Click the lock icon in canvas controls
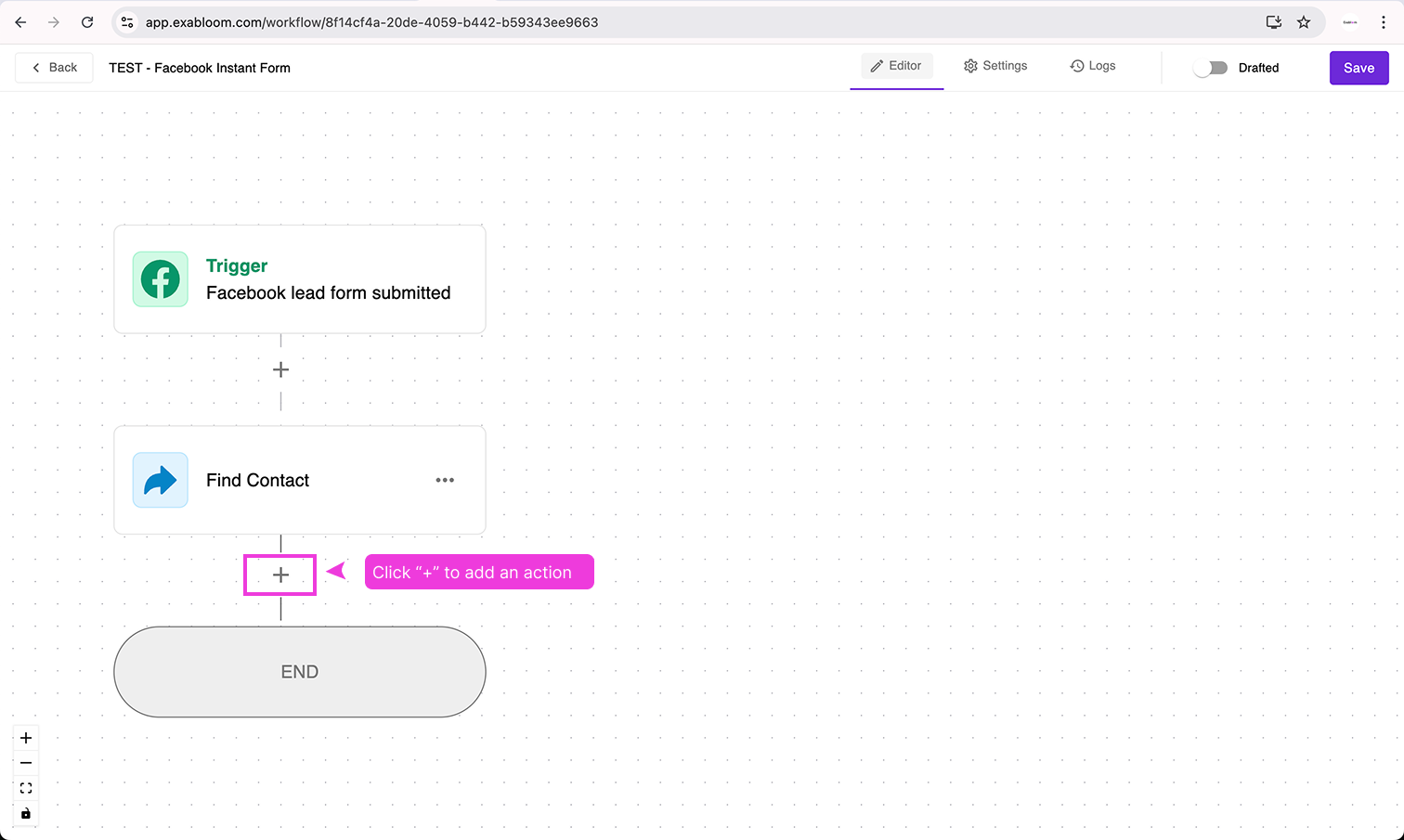 [25, 813]
